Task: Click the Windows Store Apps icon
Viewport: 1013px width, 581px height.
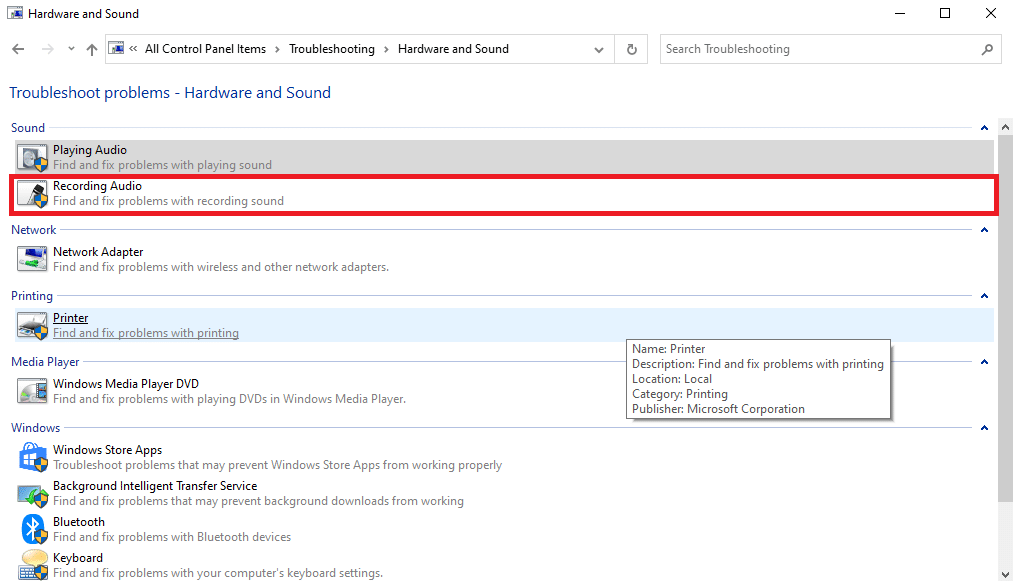Action: click(33, 457)
